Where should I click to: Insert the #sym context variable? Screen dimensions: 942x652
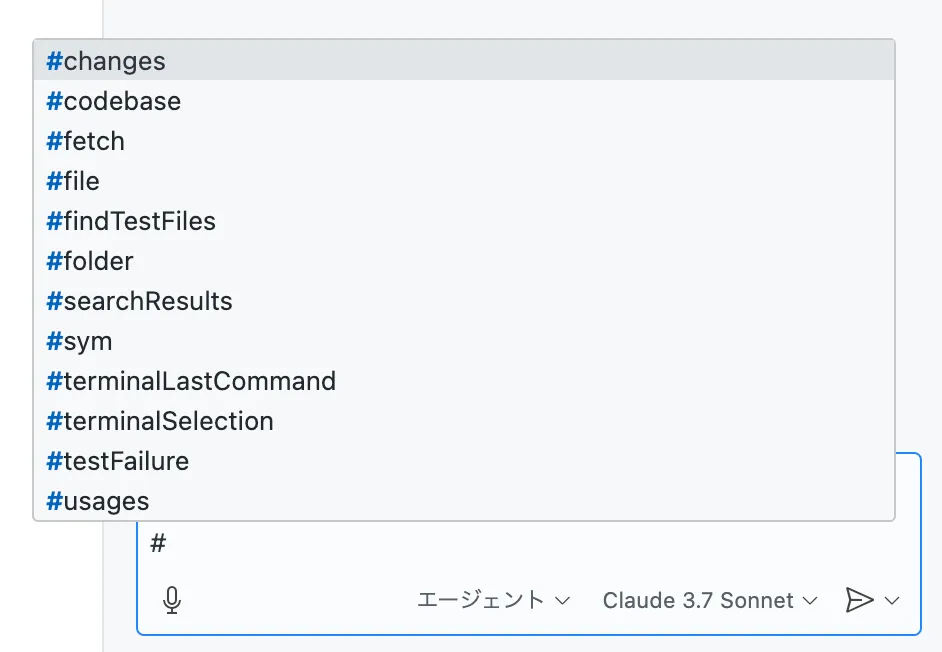click(x=78, y=341)
